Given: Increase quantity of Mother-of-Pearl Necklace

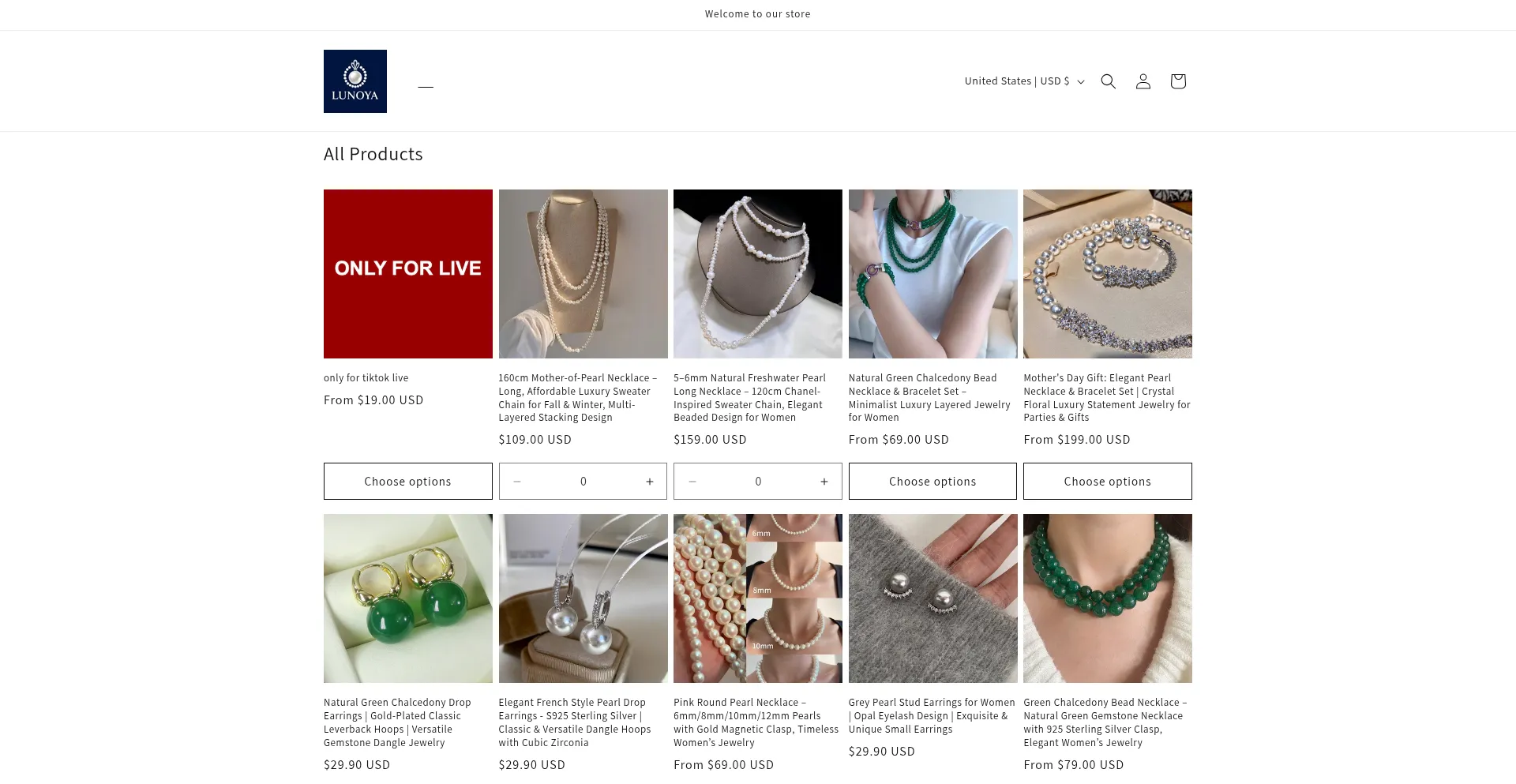Looking at the screenshot, I should tap(649, 481).
